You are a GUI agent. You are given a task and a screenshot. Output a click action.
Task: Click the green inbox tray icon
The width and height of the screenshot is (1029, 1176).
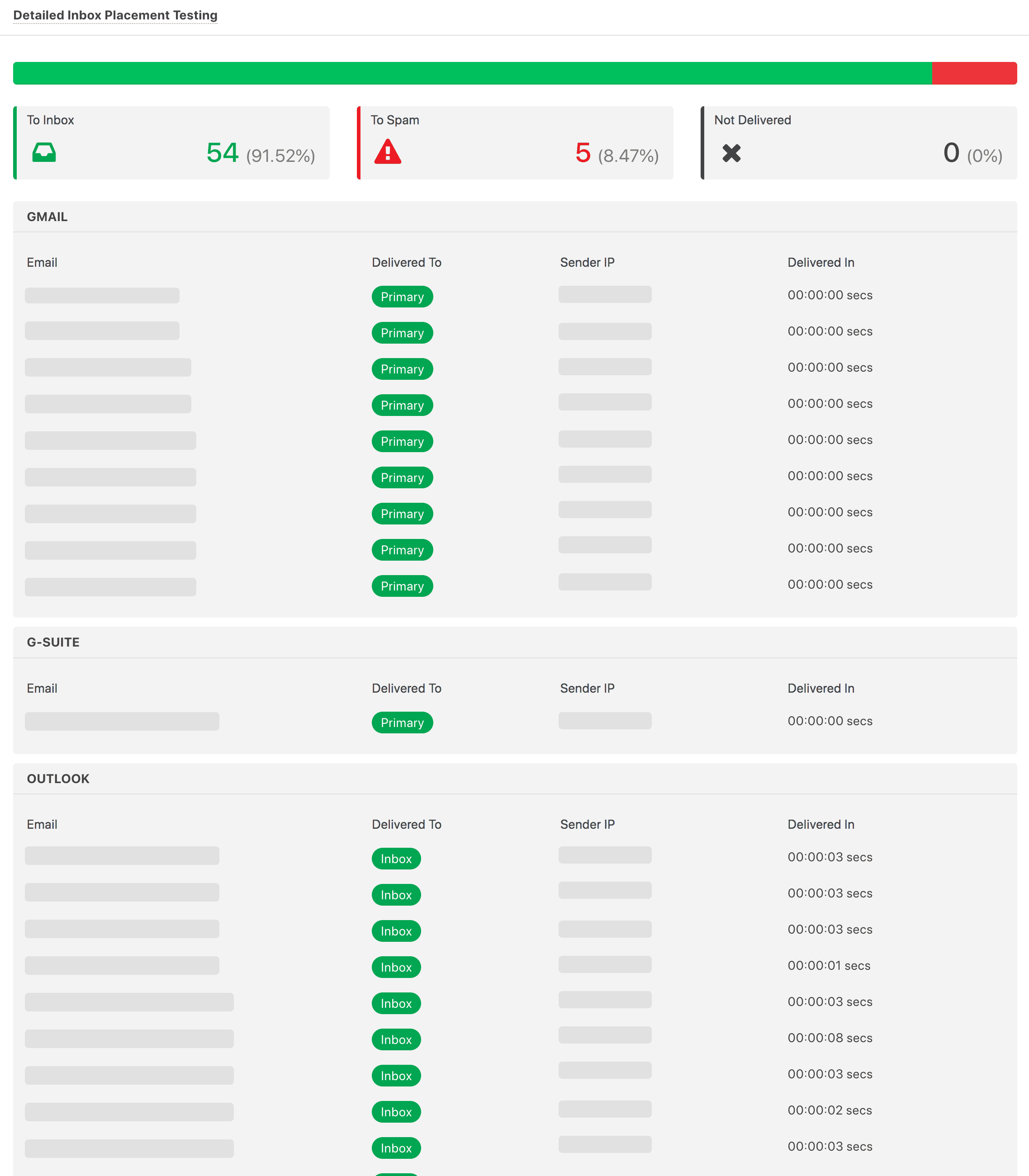tap(45, 153)
